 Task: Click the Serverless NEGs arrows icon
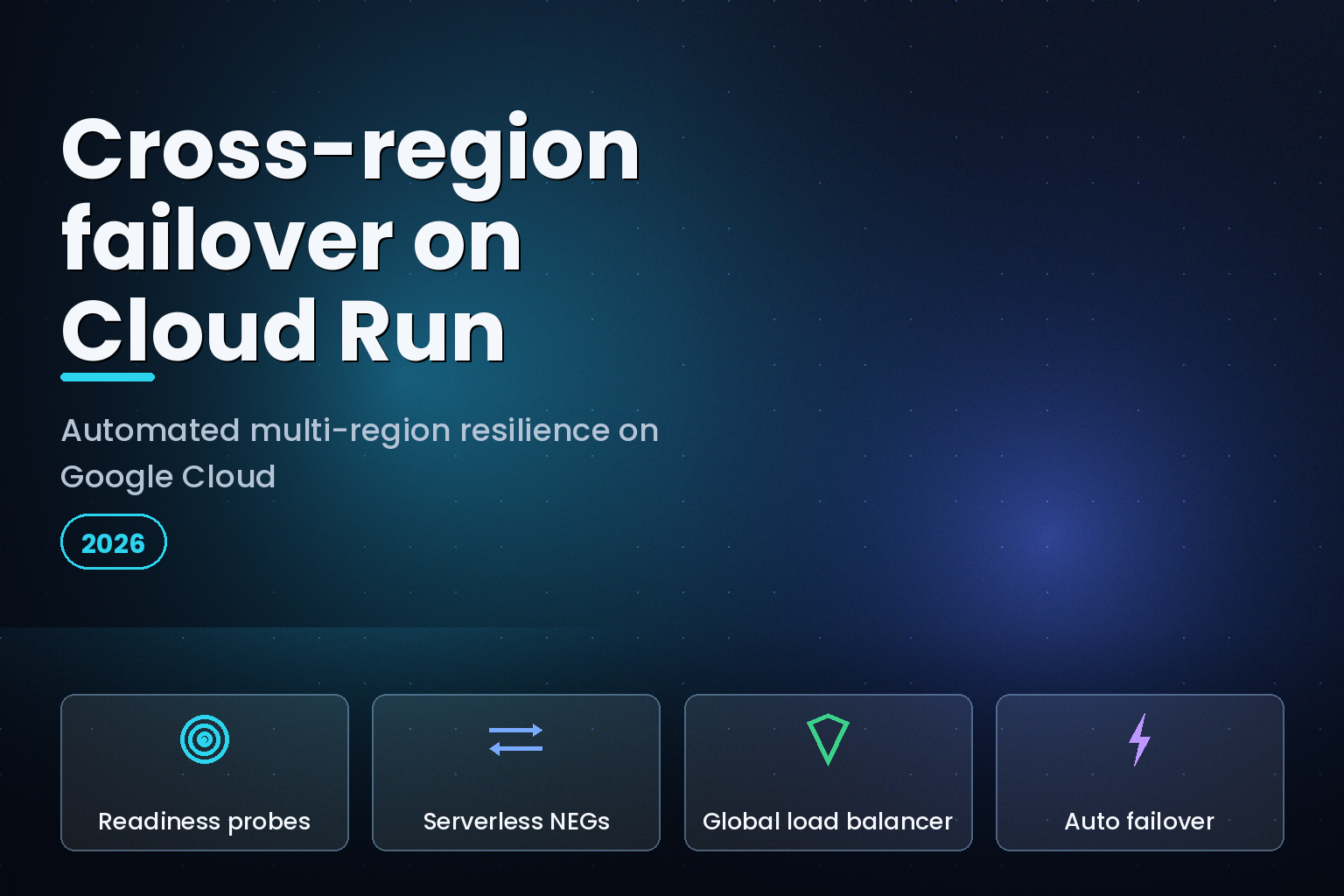pyautogui.click(x=516, y=739)
